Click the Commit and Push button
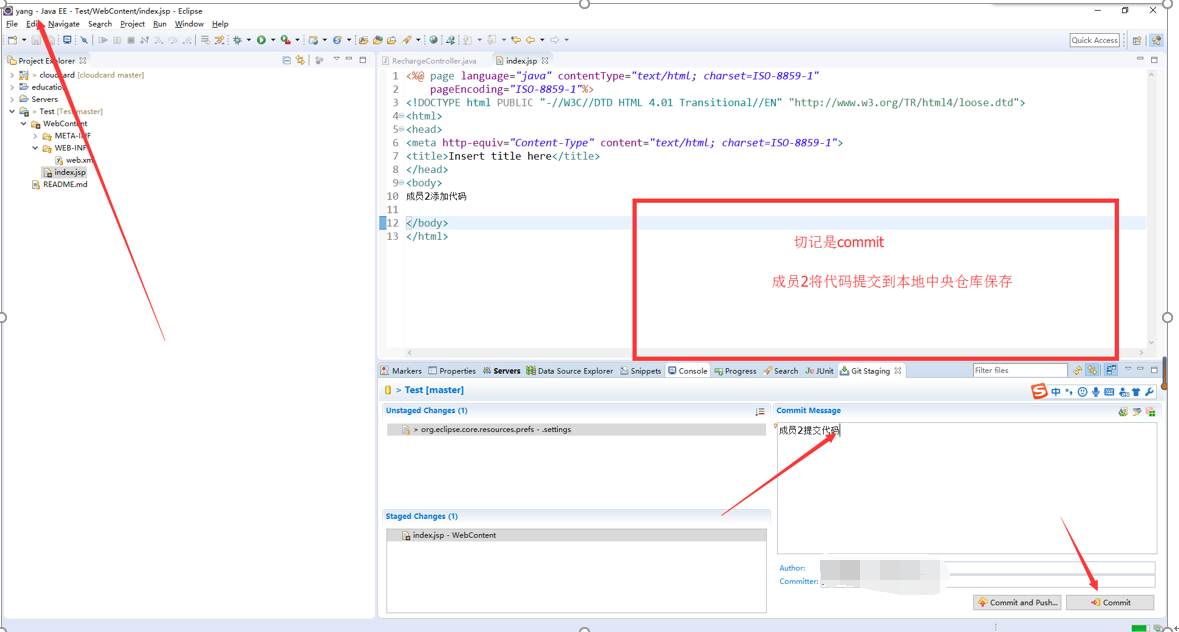 (x=1017, y=602)
